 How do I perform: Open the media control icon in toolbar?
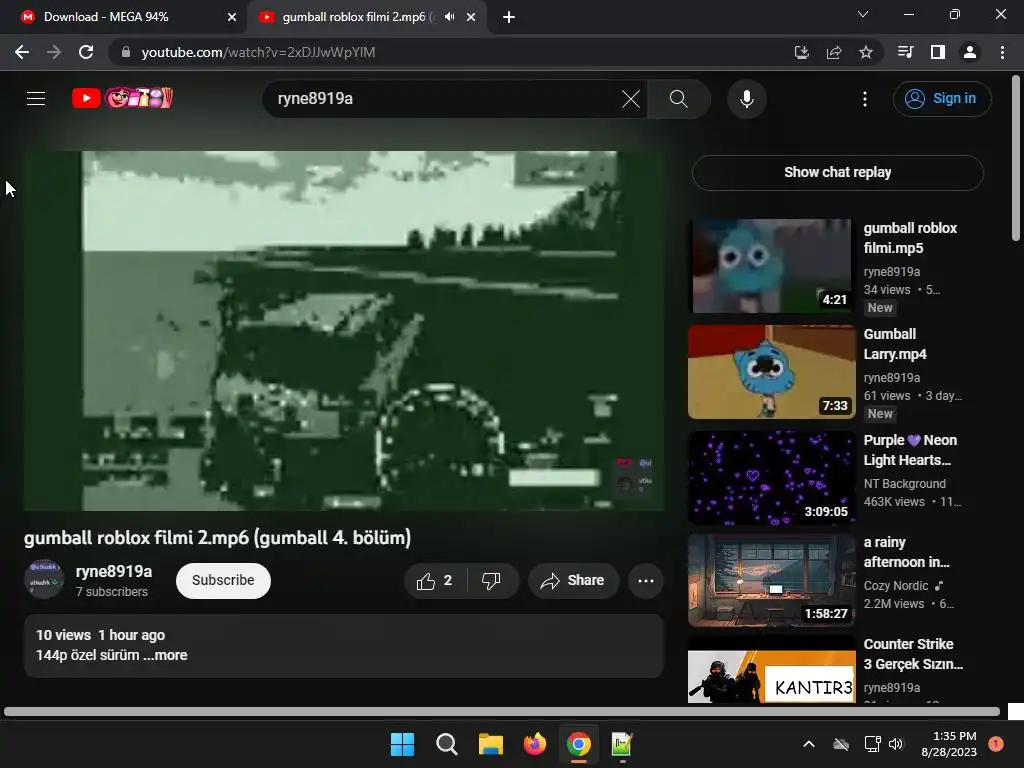tap(905, 52)
